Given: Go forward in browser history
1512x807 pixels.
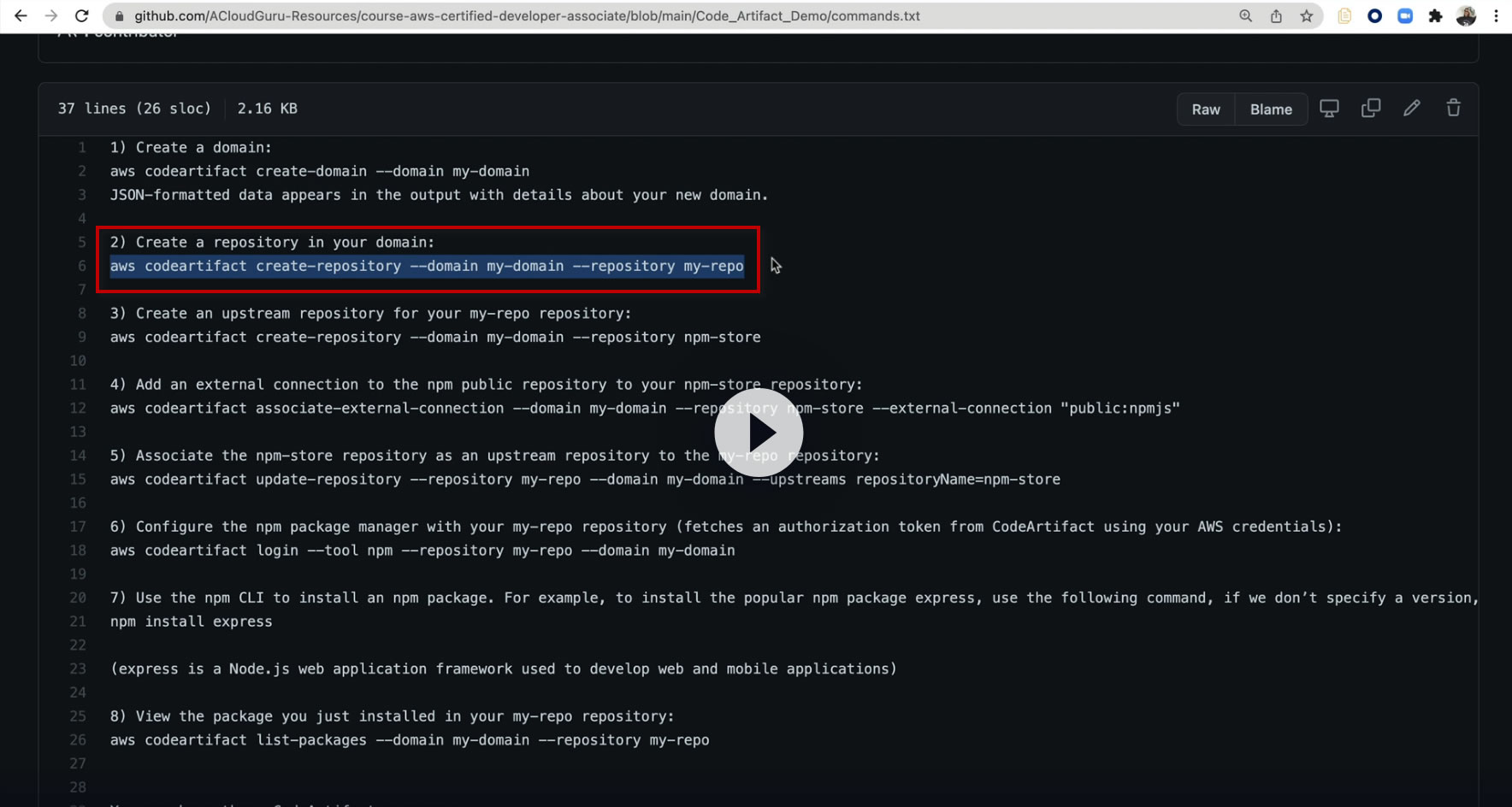Looking at the screenshot, I should [x=51, y=15].
